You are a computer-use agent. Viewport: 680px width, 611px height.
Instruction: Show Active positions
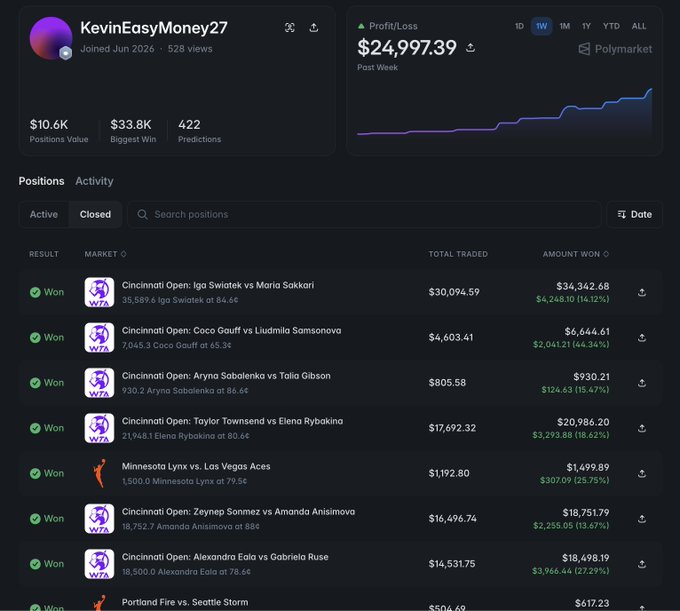pos(44,214)
